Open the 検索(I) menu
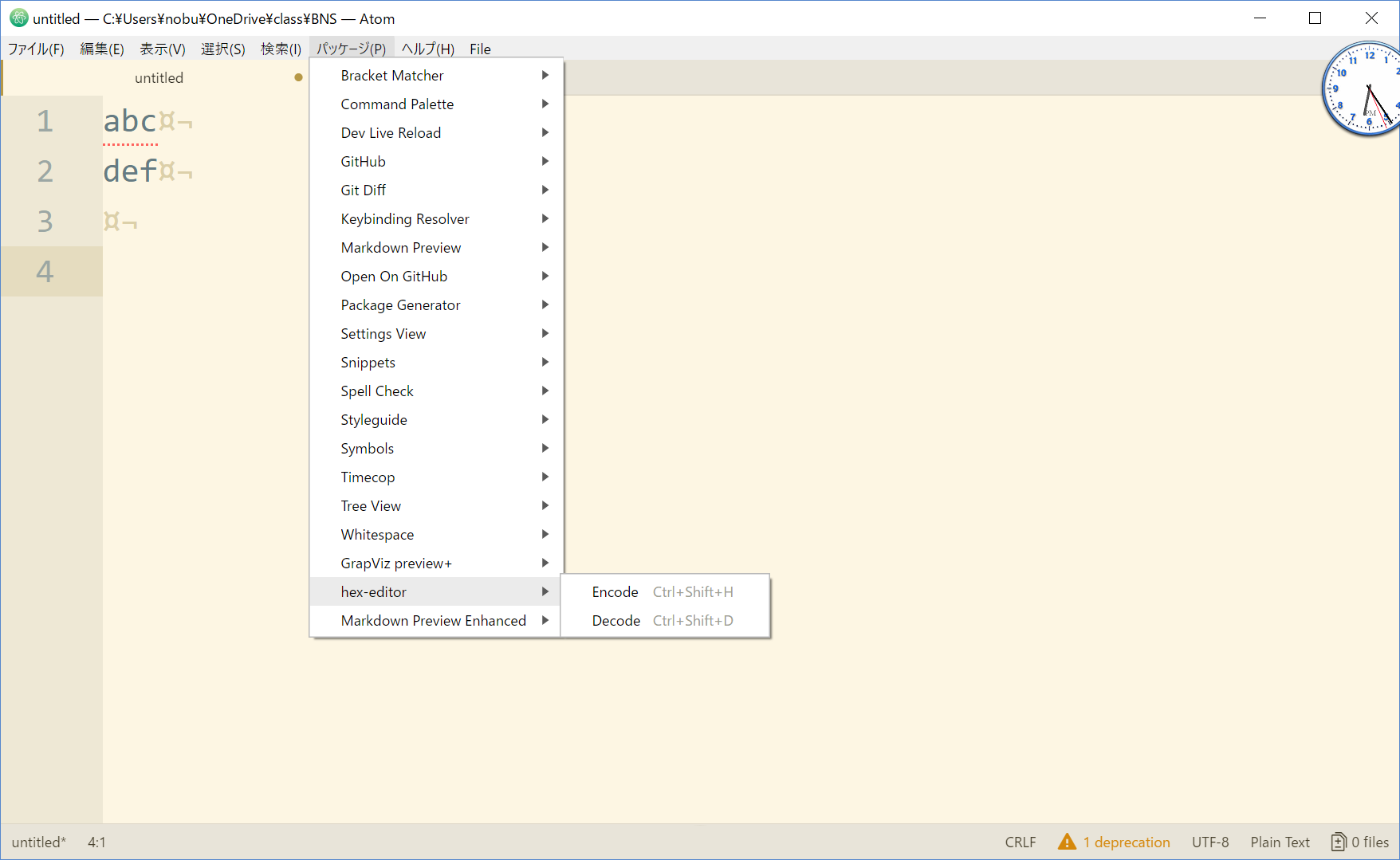Image resolution: width=1400 pixels, height=860 pixels. (281, 49)
